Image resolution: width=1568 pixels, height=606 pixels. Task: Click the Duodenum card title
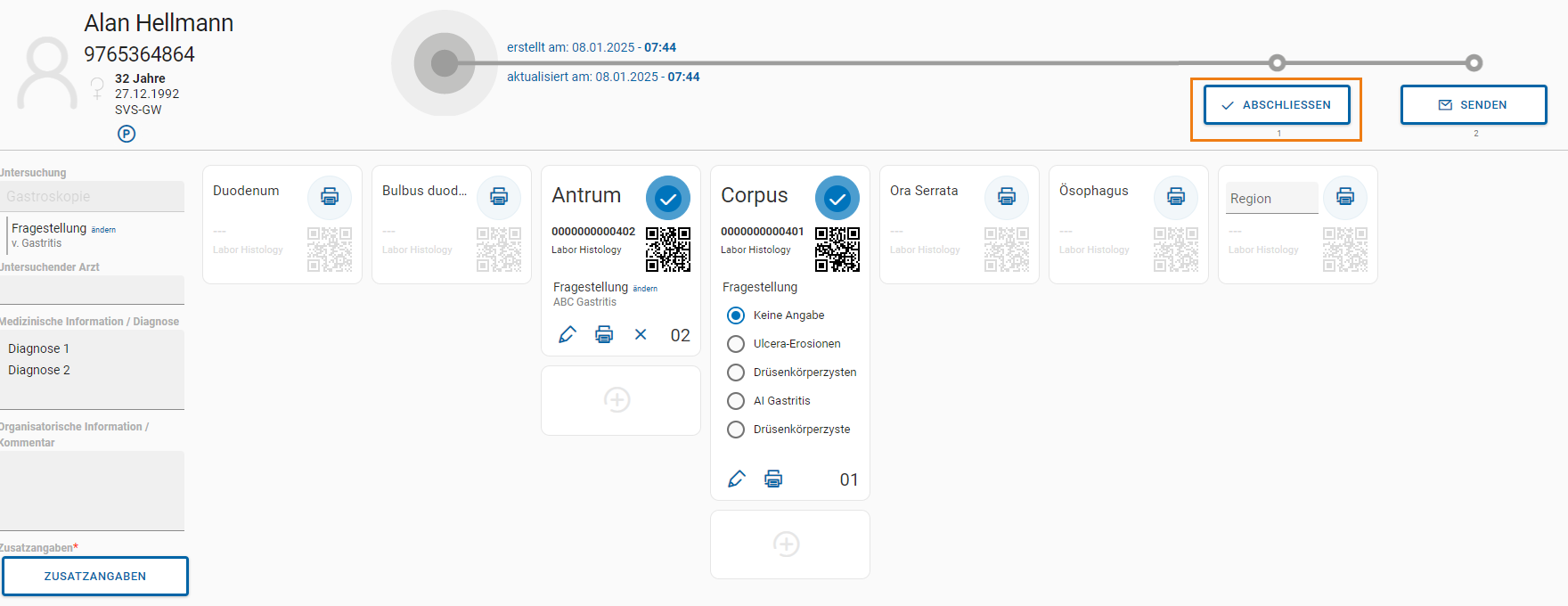[x=246, y=191]
